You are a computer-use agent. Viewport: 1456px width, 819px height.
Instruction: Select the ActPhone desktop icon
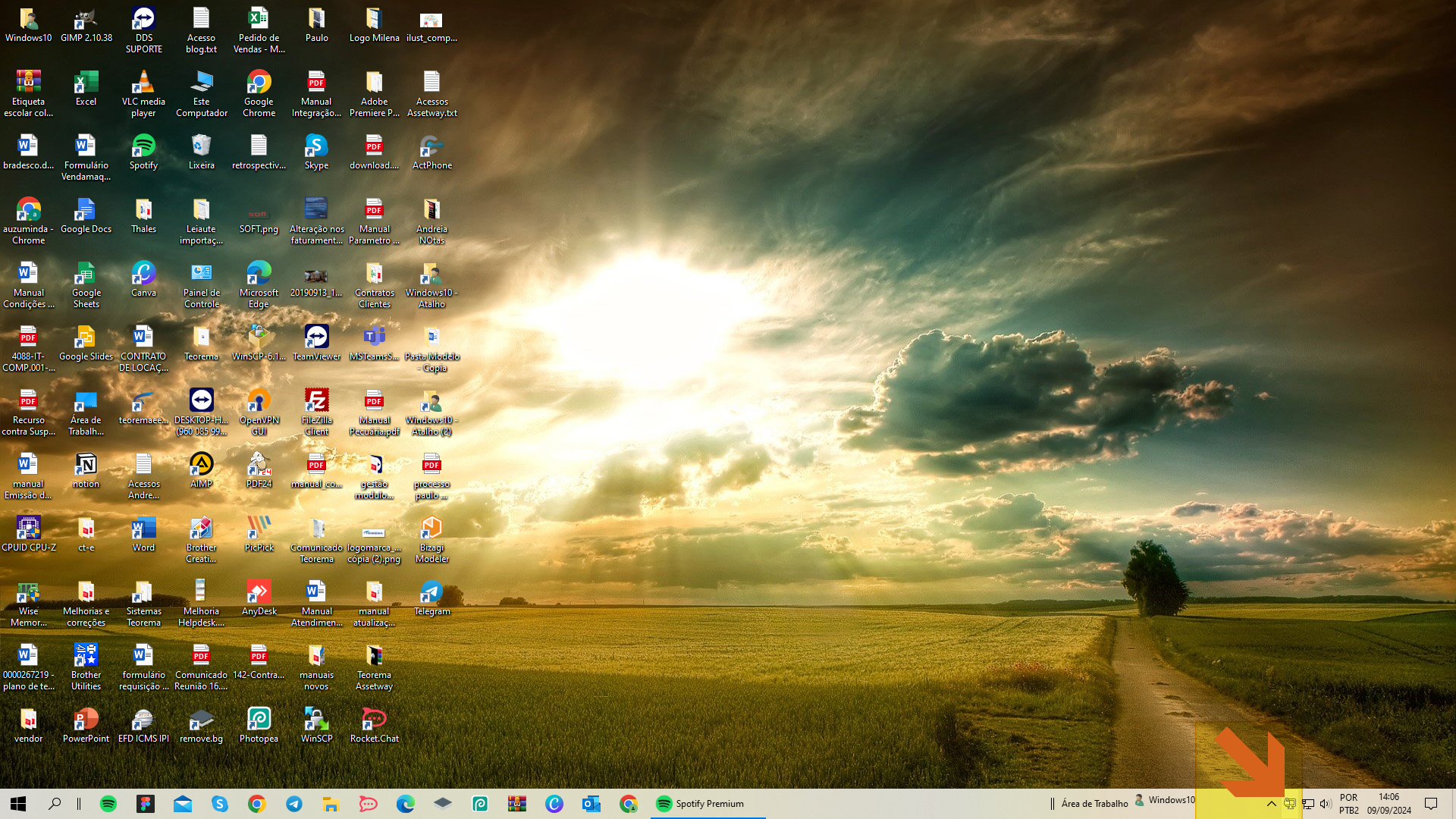[x=431, y=152]
